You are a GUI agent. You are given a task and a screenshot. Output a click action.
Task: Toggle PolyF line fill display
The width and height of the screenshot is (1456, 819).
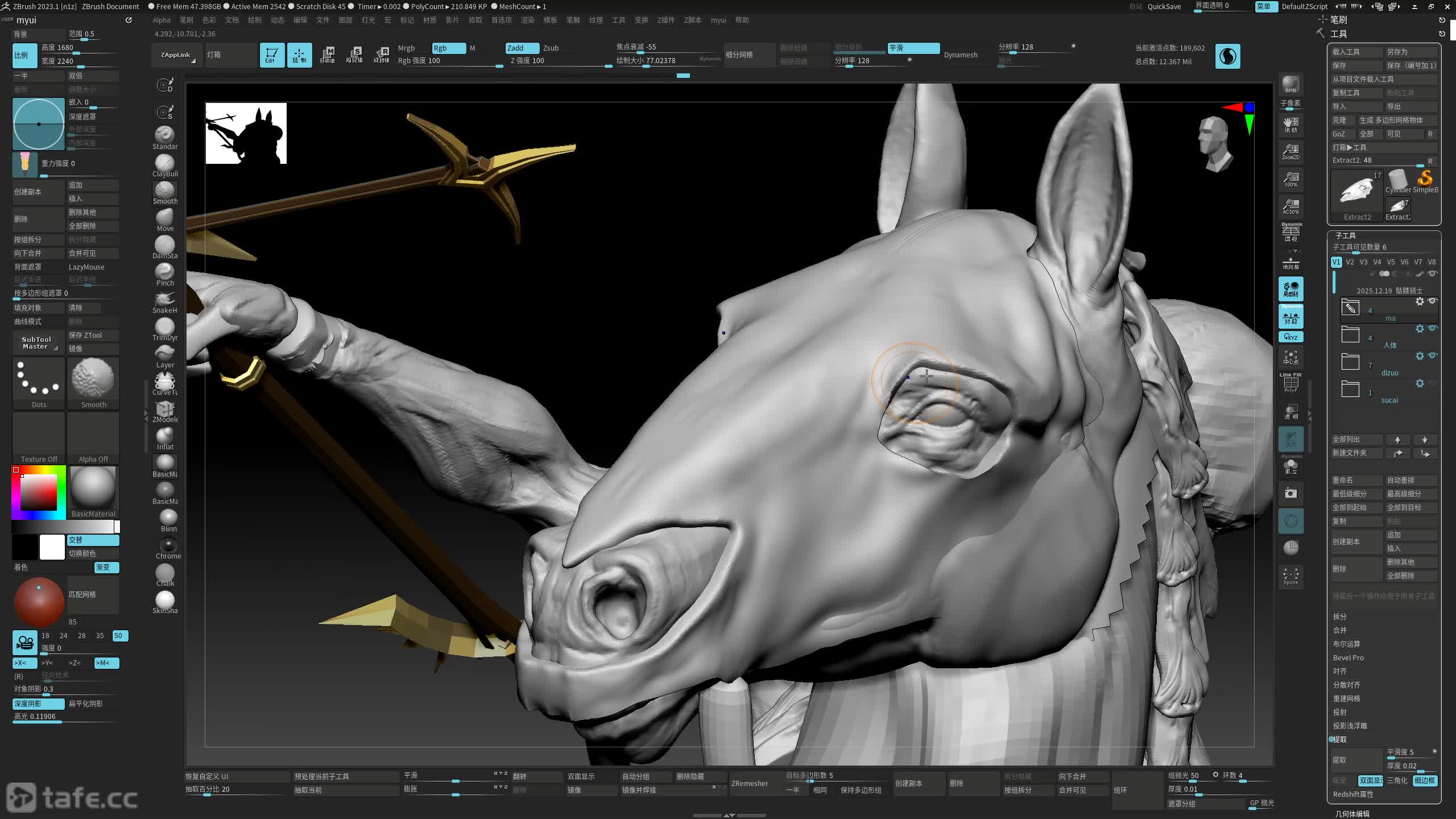(x=1290, y=383)
